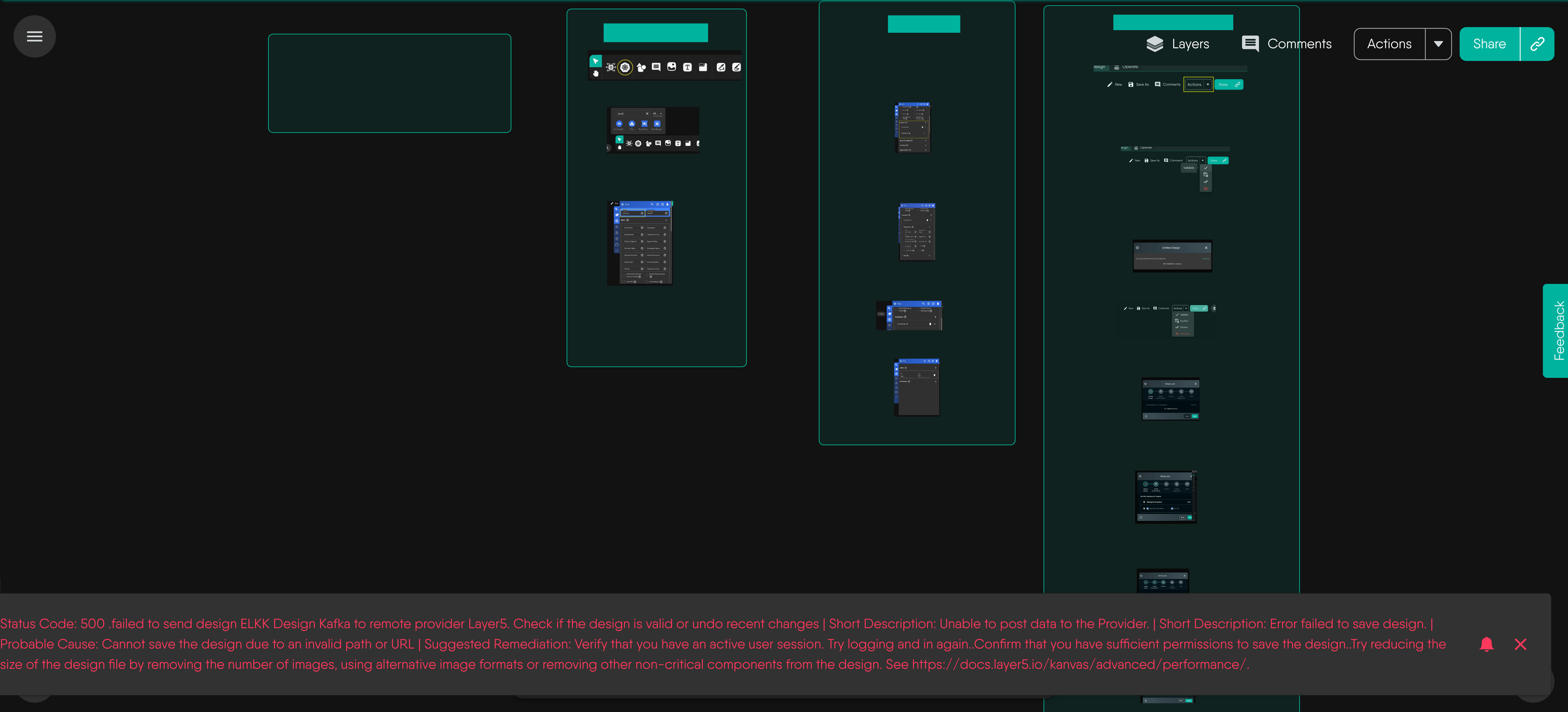Select the pod search results screenshot image
The image size is (1568, 712).
tap(653, 130)
